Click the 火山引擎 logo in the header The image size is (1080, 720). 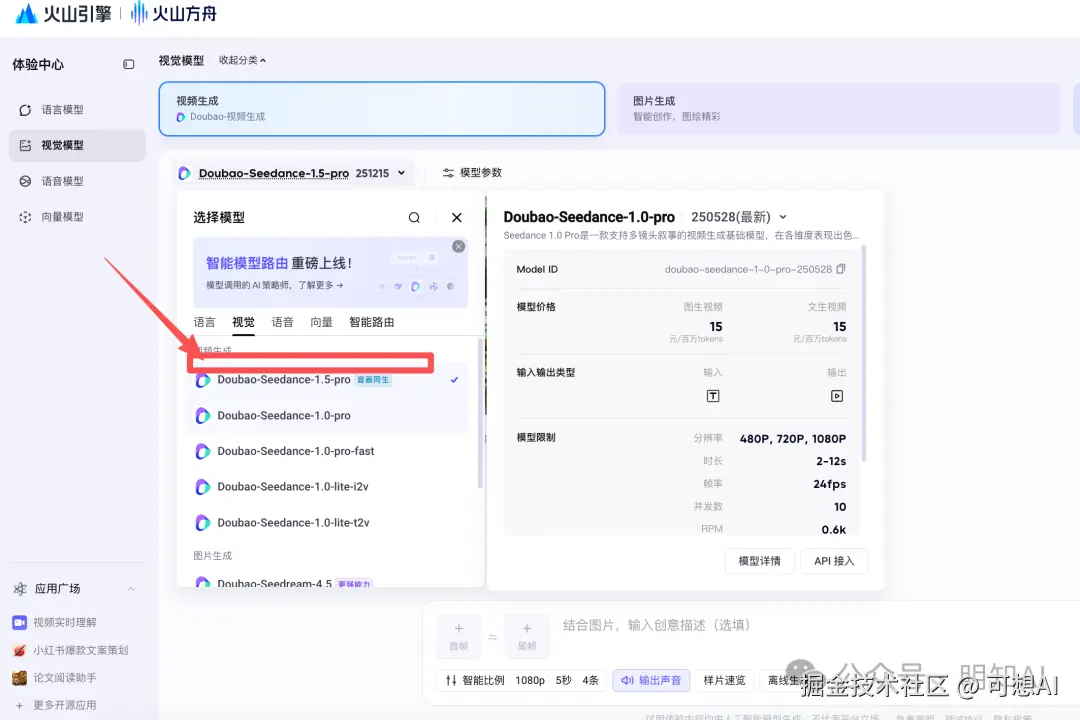click(x=63, y=13)
